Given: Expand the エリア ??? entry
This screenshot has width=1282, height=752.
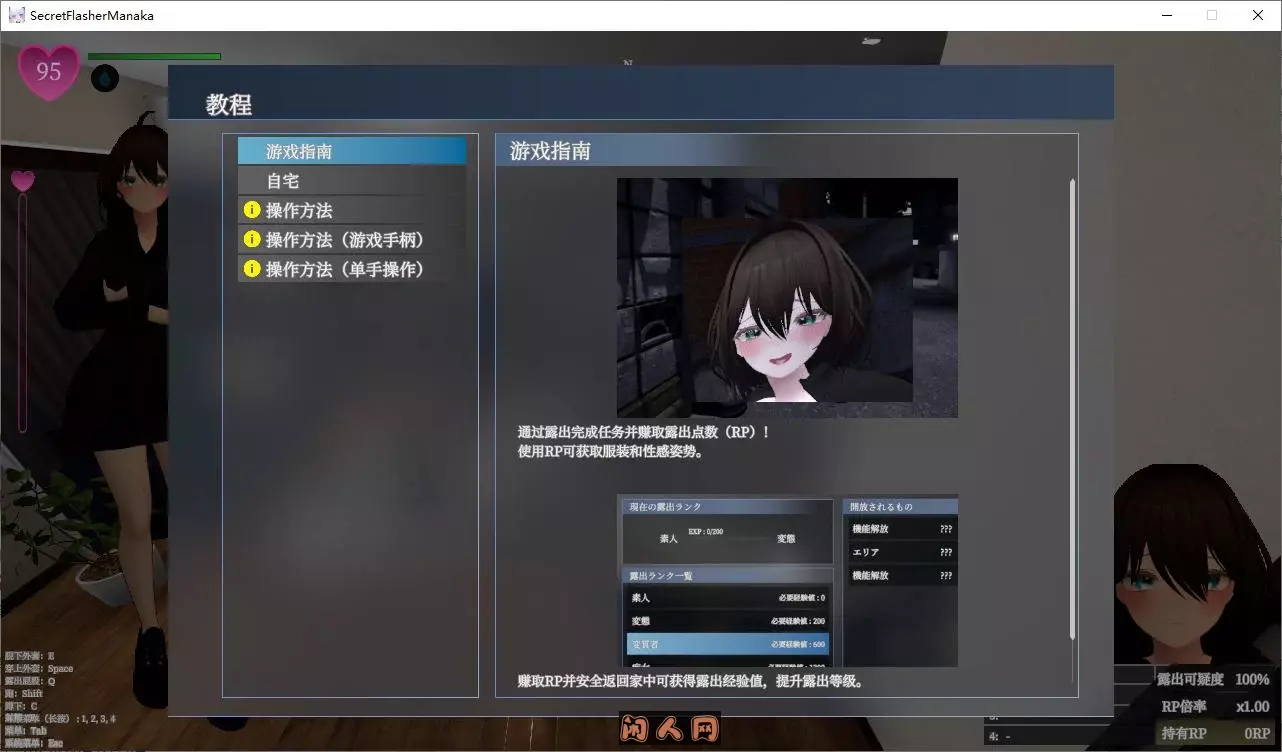Looking at the screenshot, I should pyautogui.click(x=901, y=551).
